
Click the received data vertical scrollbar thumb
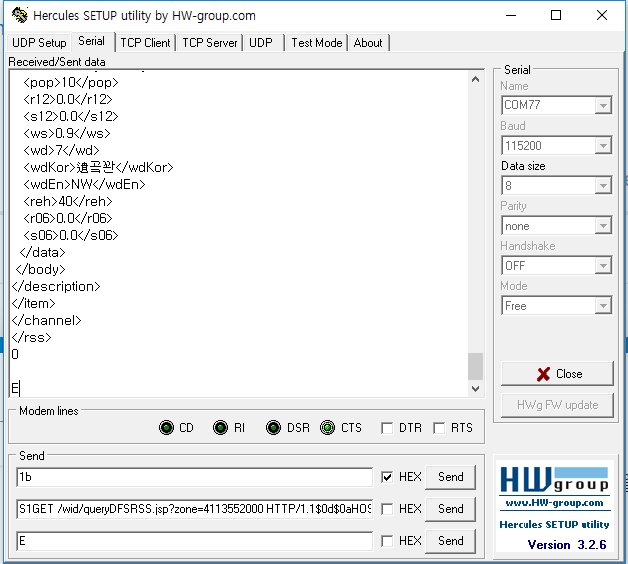(x=475, y=366)
